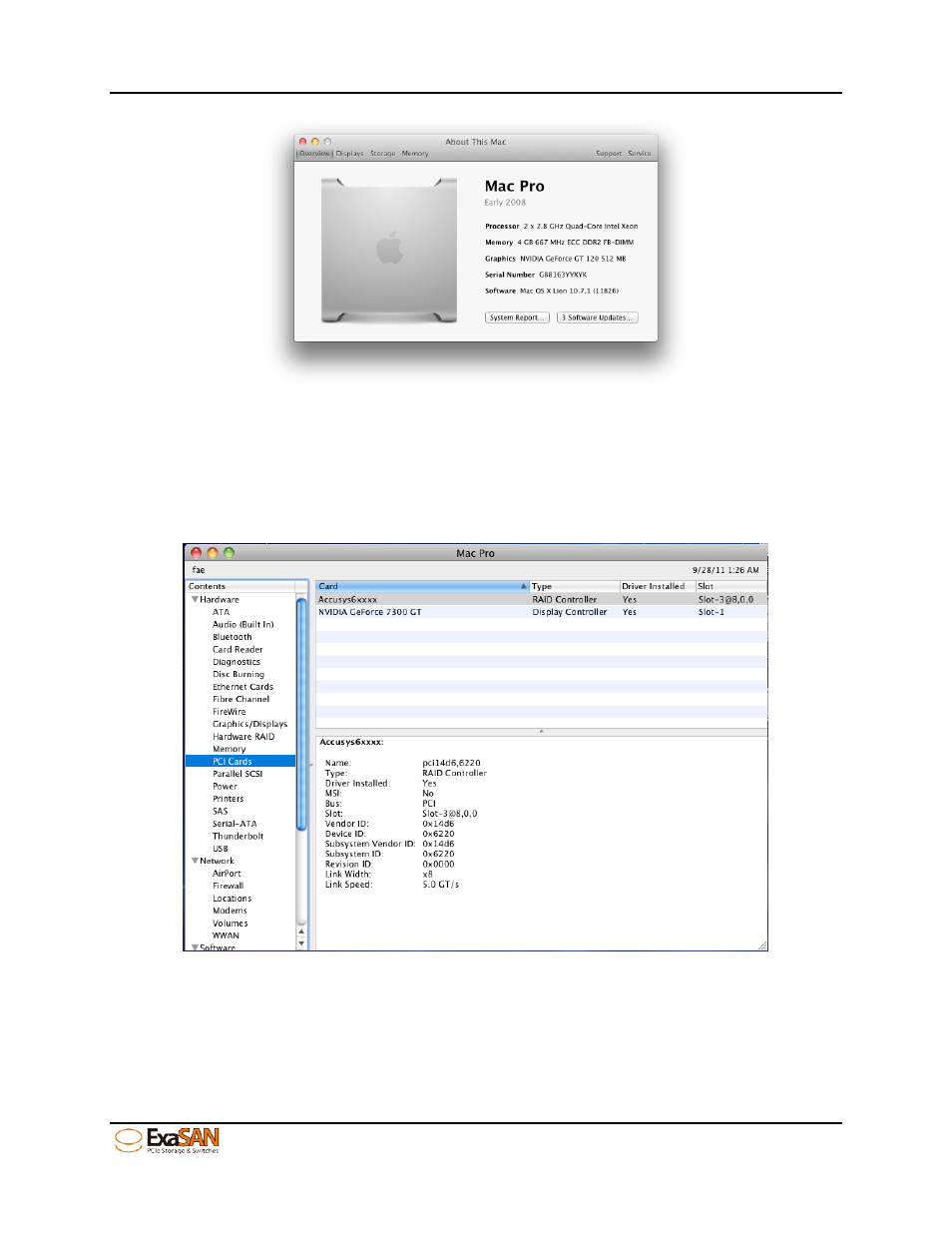952x1233 pixels.
Task: Zoom the Mac Pro system report window
Action: pyautogui.click(x=229, y=553)
